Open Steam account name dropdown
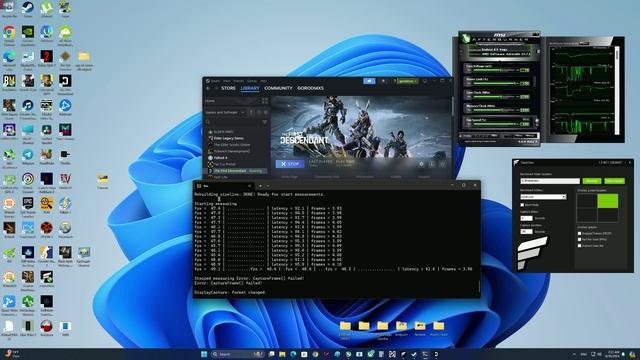The width and height of the screenshot is (640, 360). coord(408,81)
